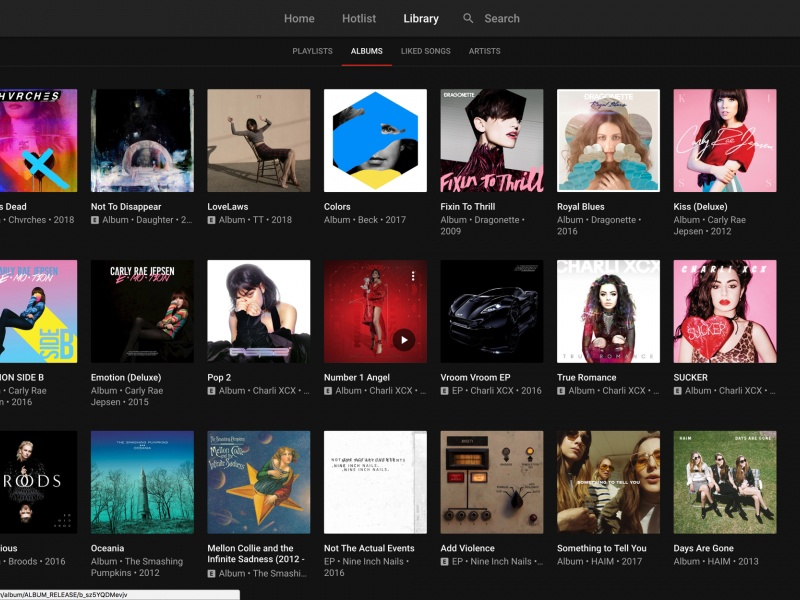The height and width of the screenshot is (600, 800).
Task: Click the SUCKER title link
Action: click(x=690, y=378)
